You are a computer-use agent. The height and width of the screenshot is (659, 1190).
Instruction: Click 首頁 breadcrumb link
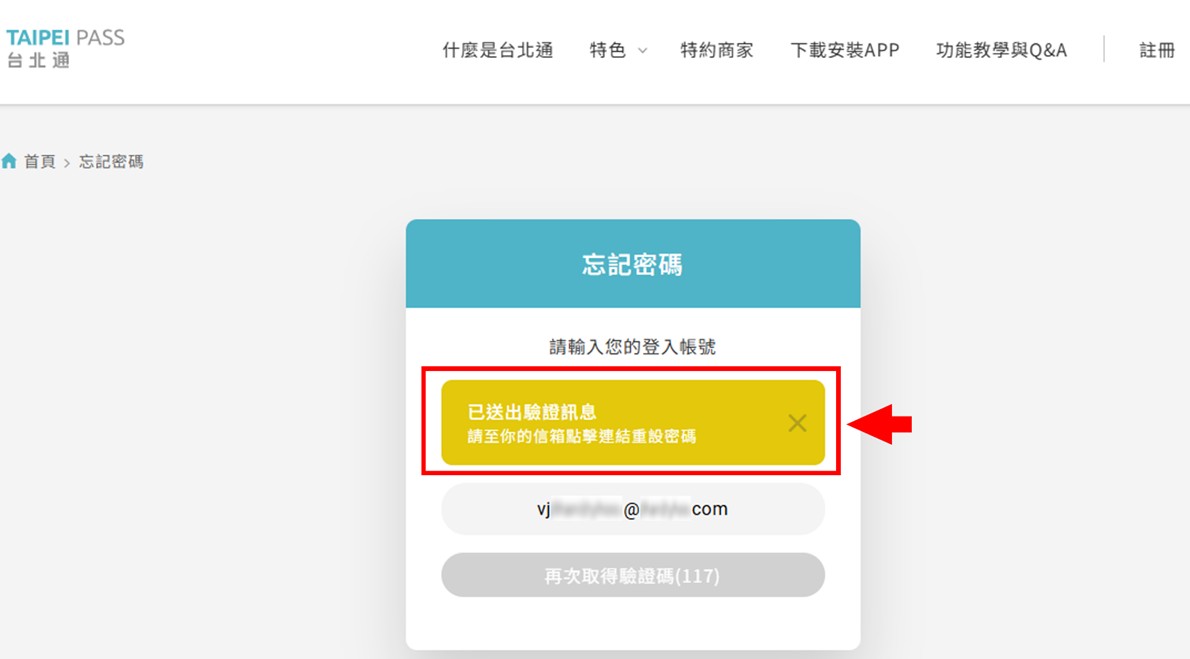39,162
